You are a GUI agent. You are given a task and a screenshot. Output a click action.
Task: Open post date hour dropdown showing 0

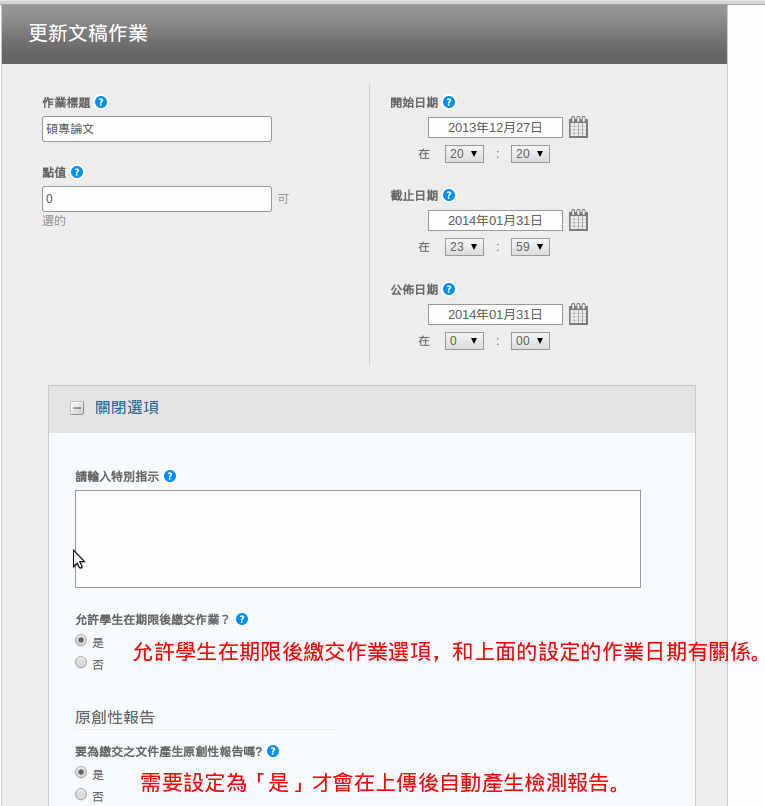(x=463, y=341)
